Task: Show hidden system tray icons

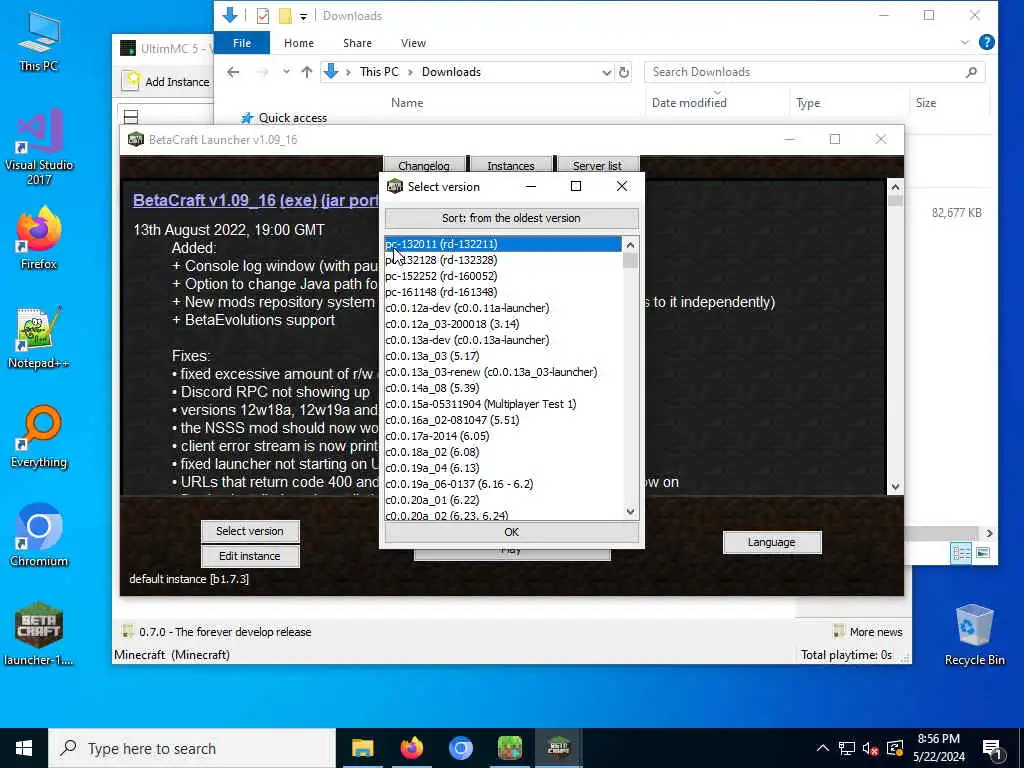Action: pyautogui.click(x=823, y=748)
